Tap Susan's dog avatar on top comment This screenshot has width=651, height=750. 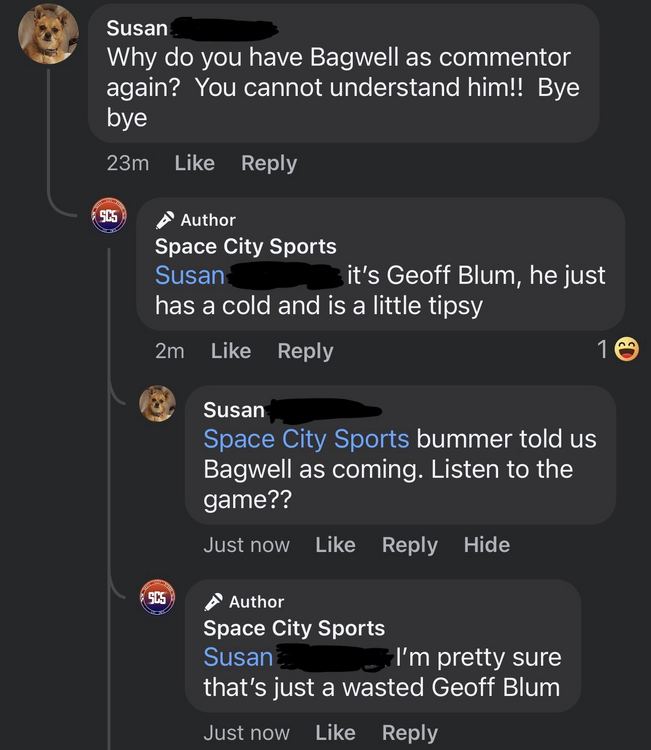[x=48, y=34]
